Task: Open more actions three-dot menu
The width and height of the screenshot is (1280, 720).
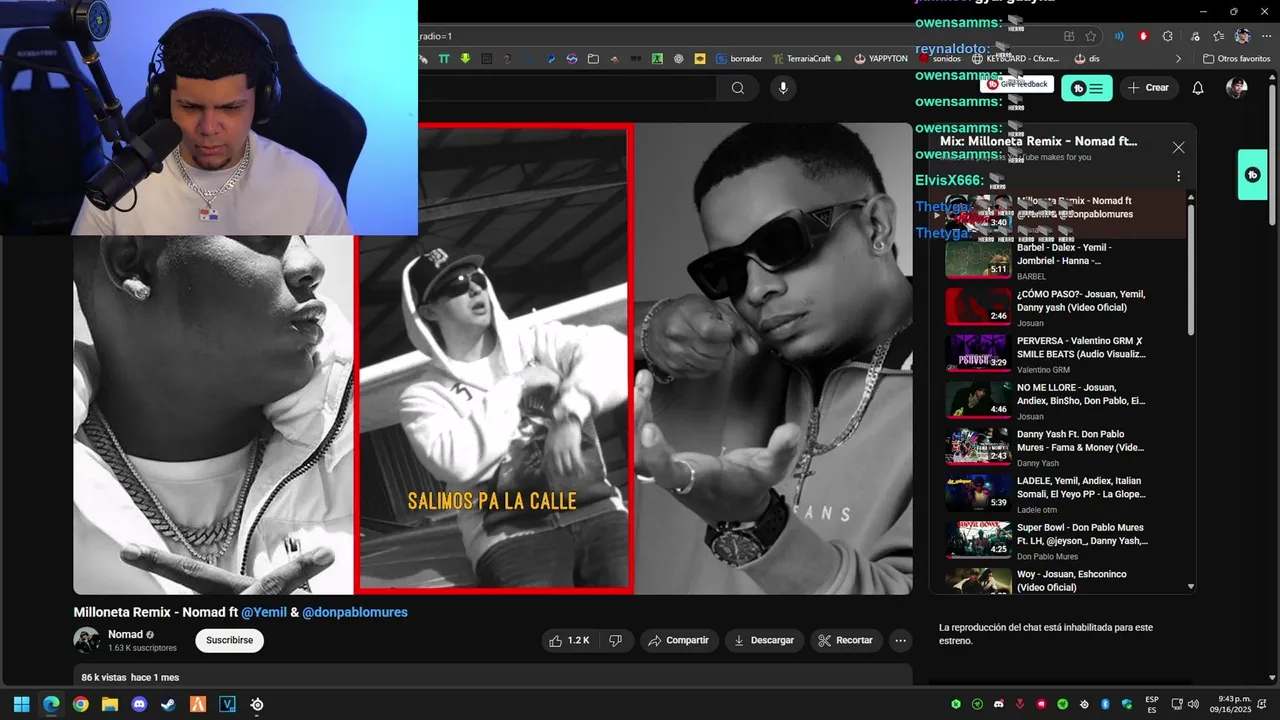Action: point(900,640)
